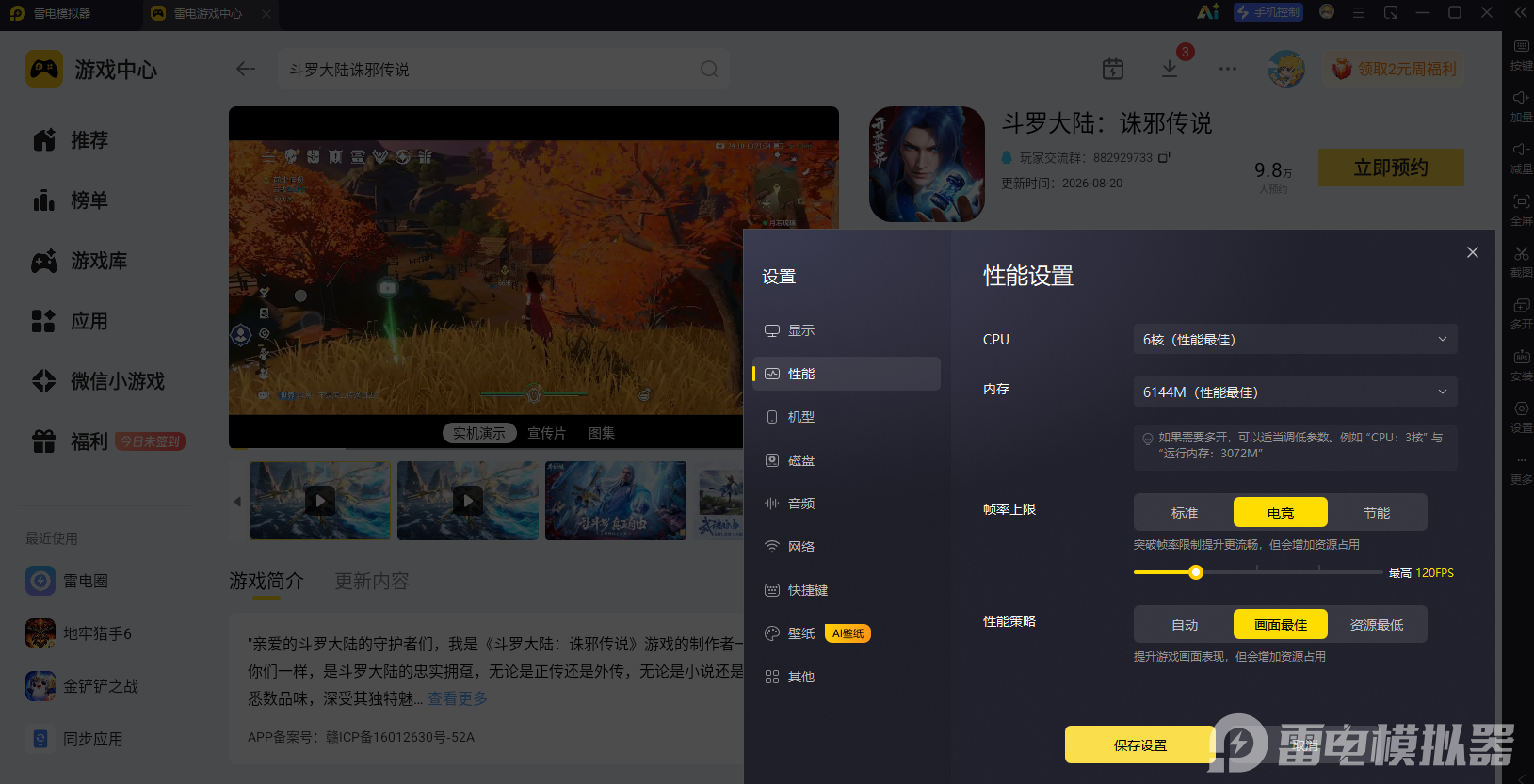Set frame rate limit to 标准

tap(1185, 512)
